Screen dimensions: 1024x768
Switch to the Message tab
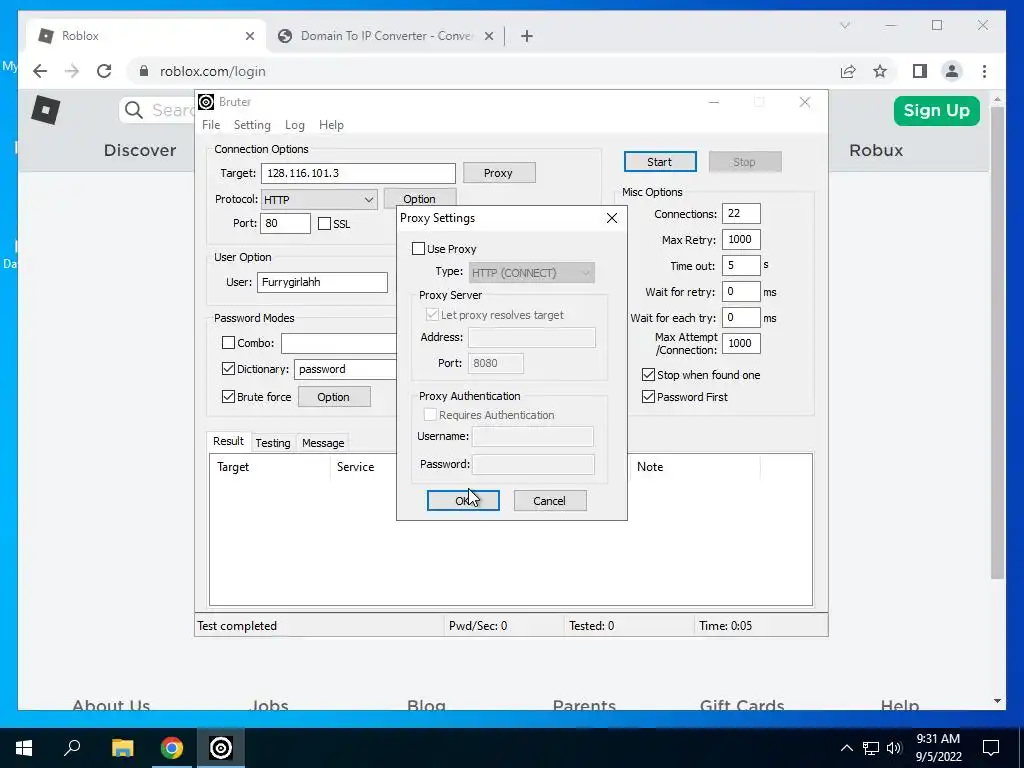click(x=323, y=443)
